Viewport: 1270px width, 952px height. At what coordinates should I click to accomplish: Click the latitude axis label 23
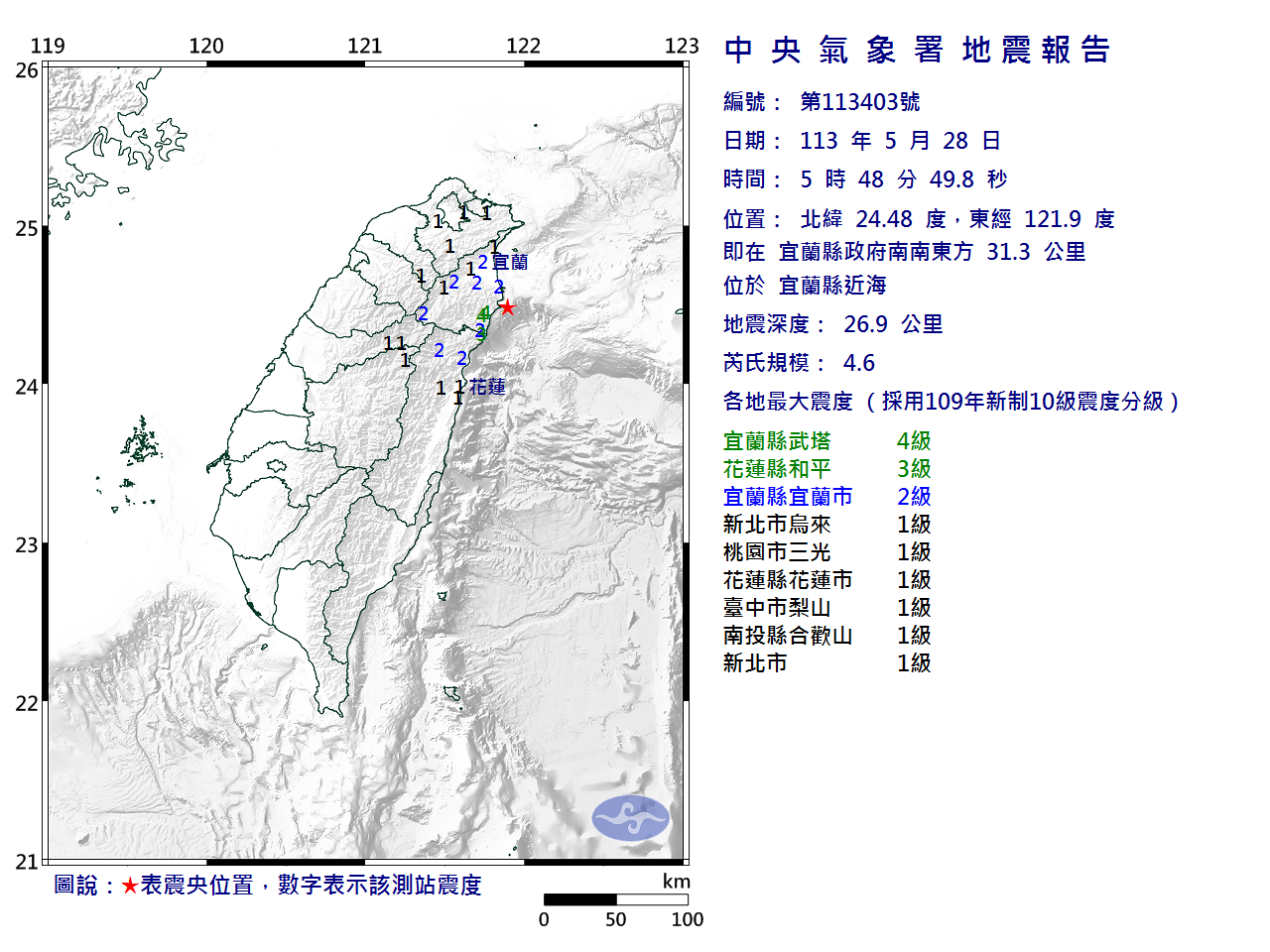(x=27, y=545)
